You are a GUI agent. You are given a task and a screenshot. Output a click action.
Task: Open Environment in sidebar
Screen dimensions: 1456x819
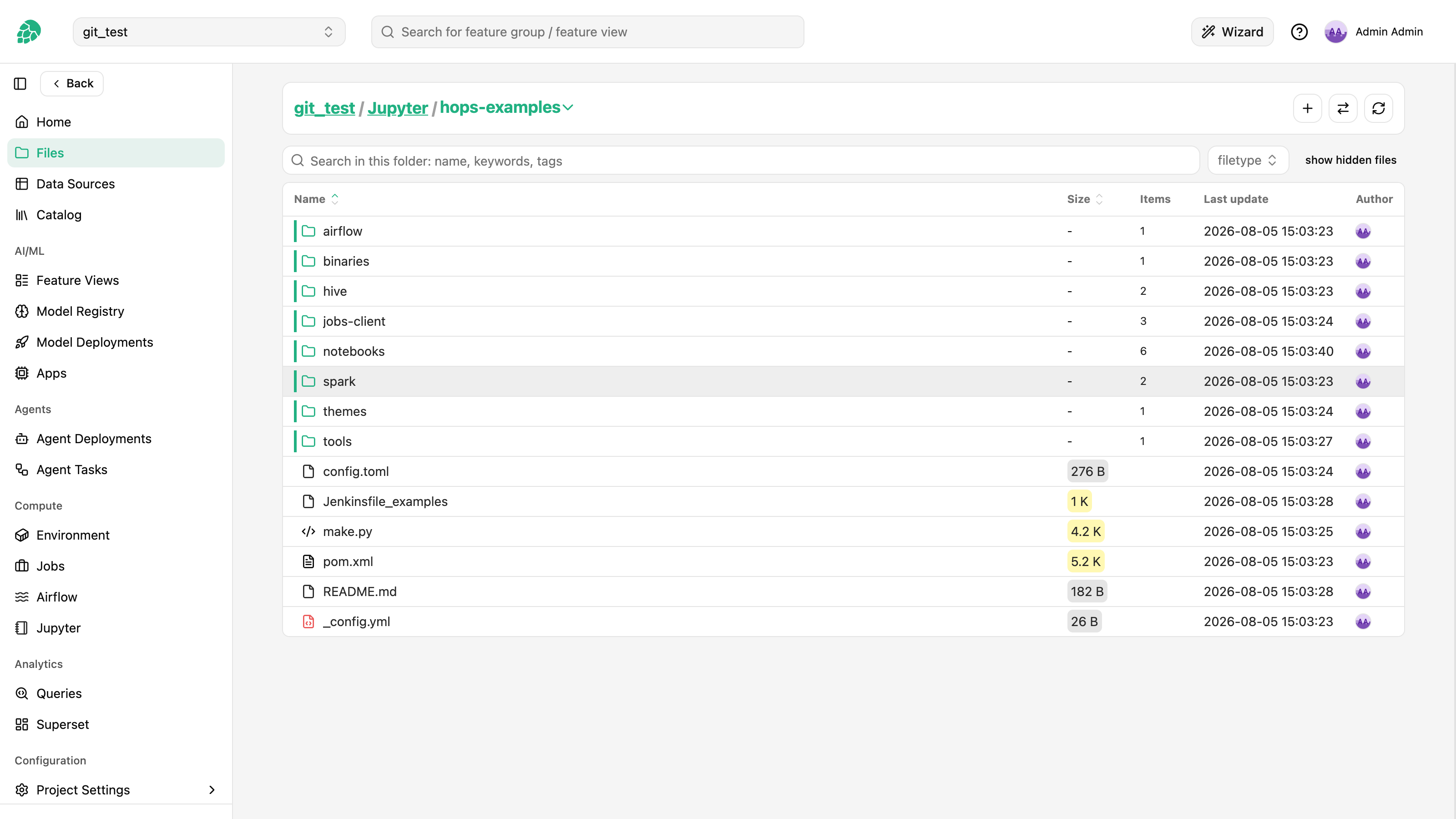pos(116,535)
